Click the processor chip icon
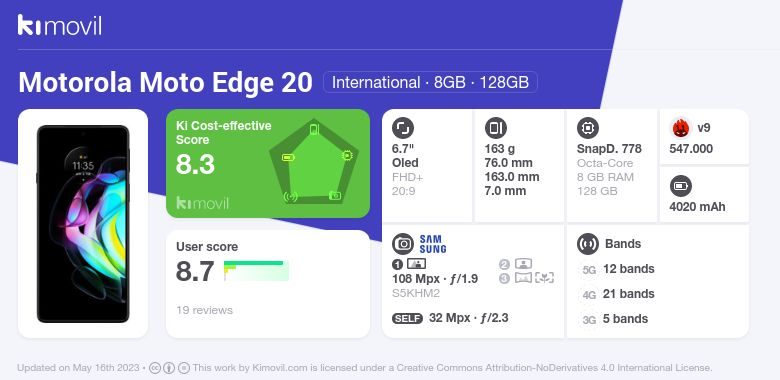The height and width of the screenshot is (380, 780). [x=587, y=128]
